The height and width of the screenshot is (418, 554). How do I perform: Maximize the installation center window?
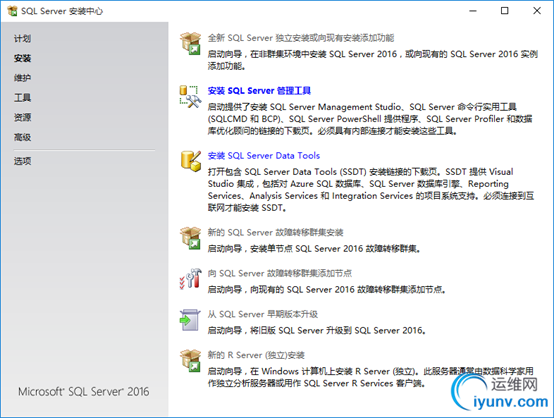(x=505, y=11)
